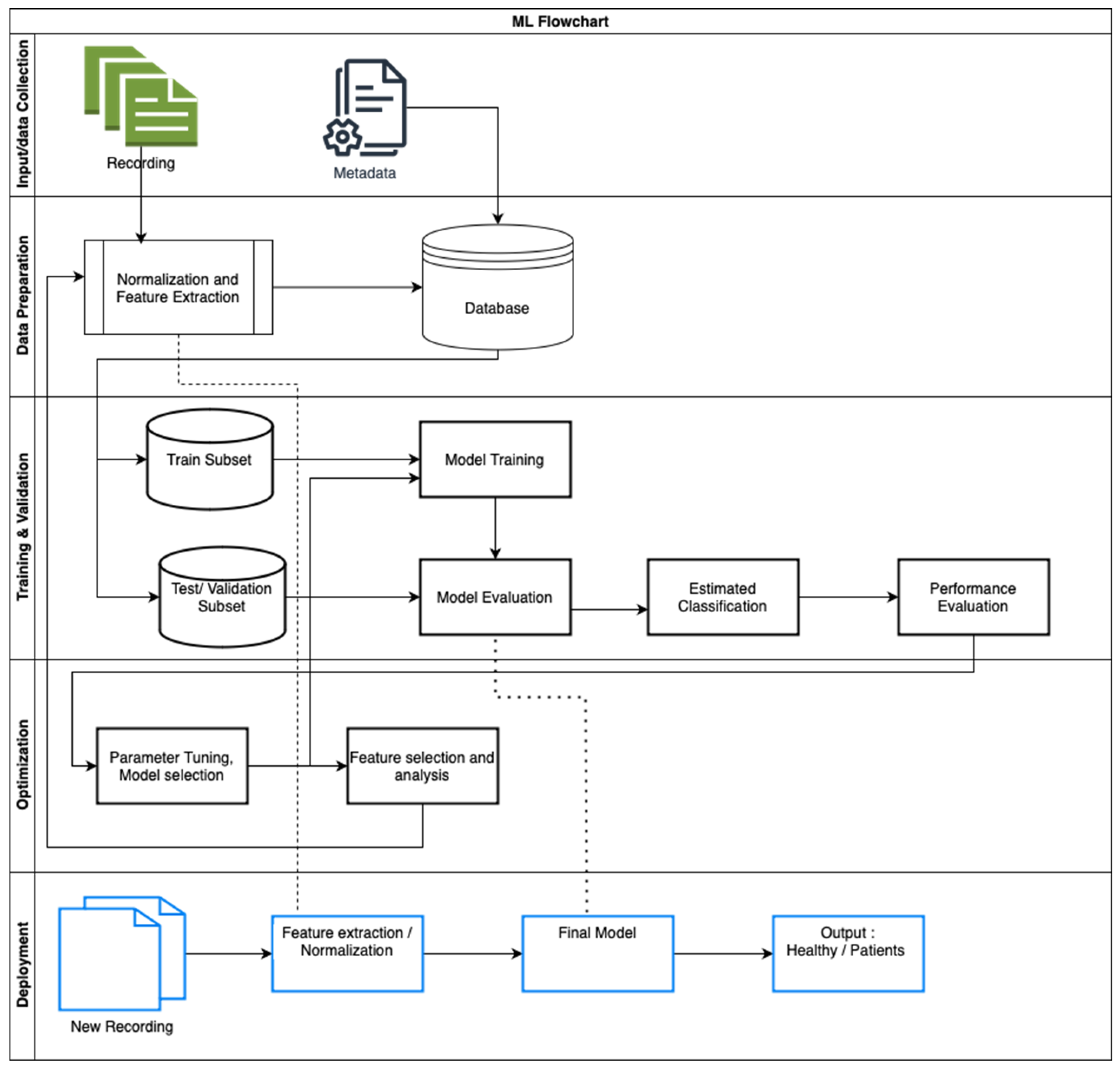Image resolution: width=1120 pixels, height=1069 pixels.
Task: Click the ML Flowchart title header
Action: 560,22
